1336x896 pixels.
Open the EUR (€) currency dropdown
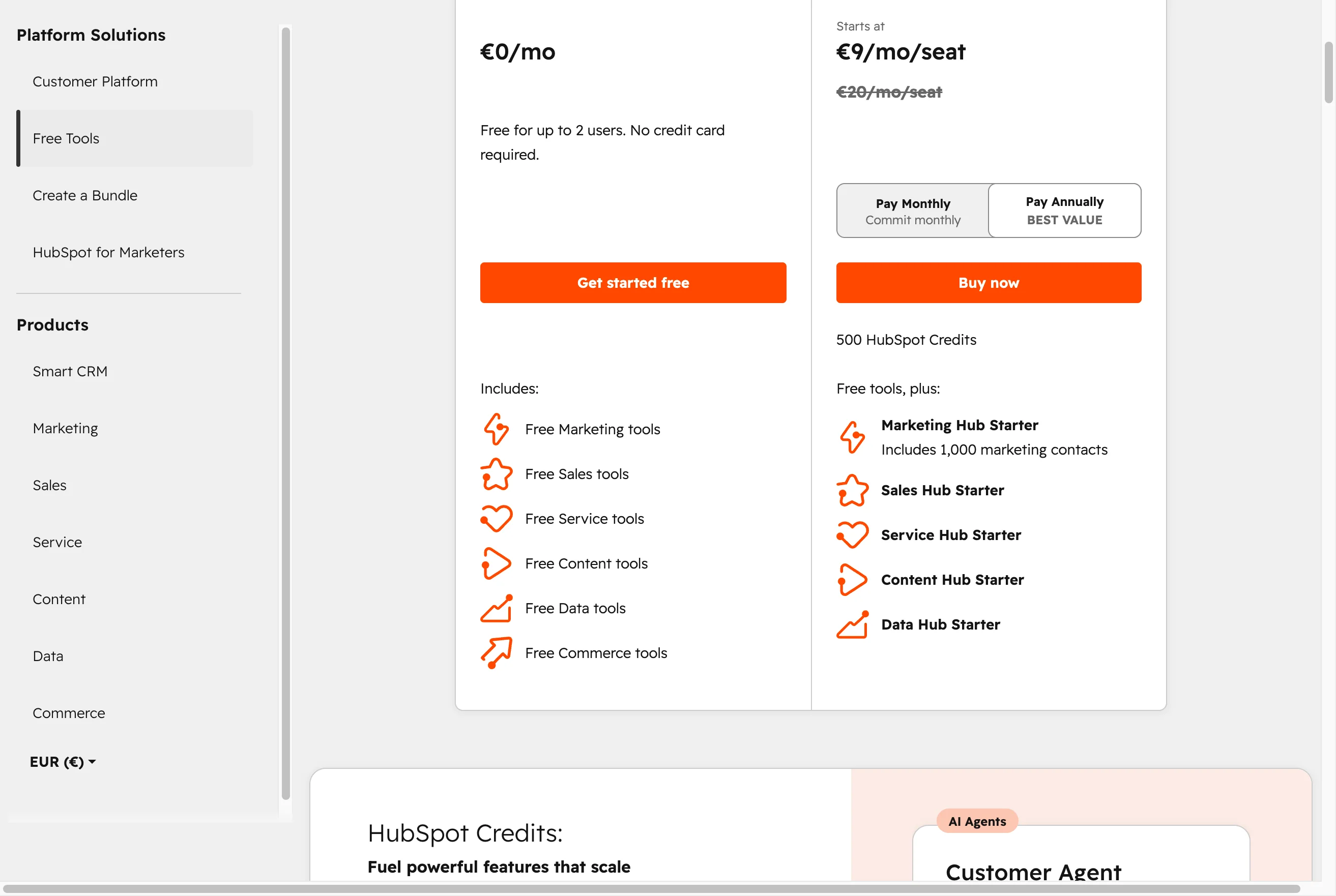pyautogui.click(x=63, y=762)
